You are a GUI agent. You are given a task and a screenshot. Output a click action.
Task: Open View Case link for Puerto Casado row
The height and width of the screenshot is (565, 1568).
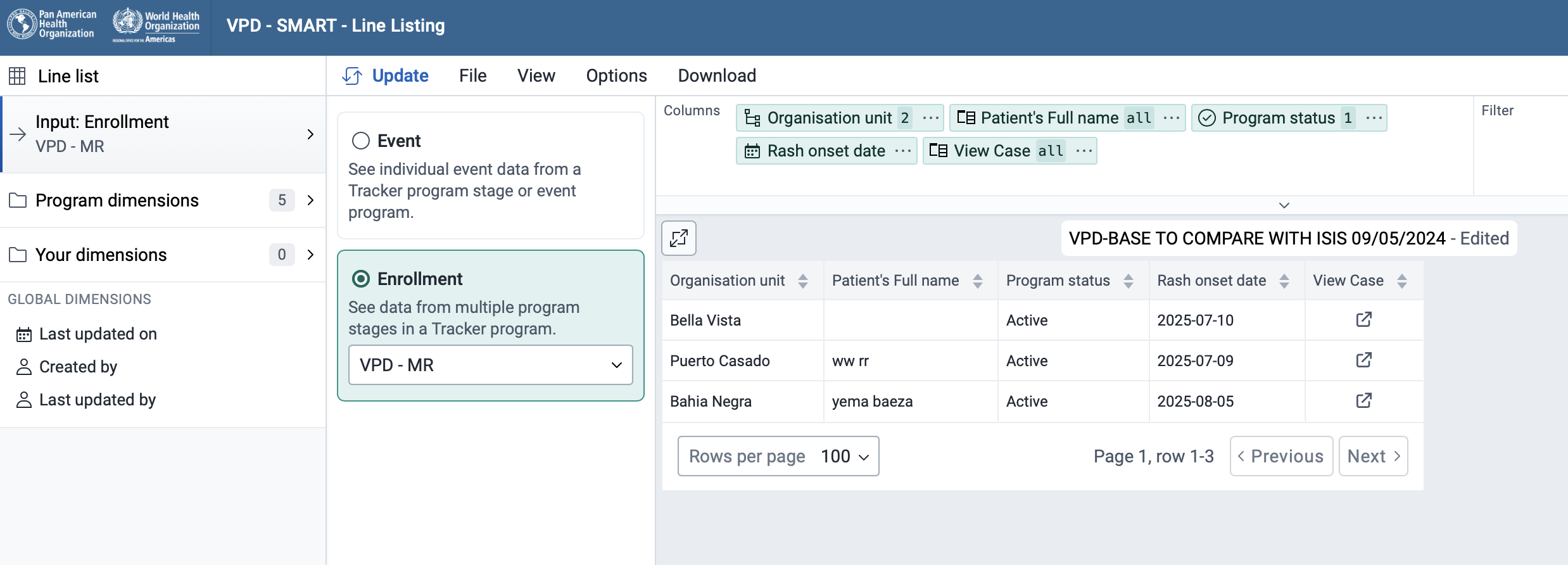coord(1363,360)
